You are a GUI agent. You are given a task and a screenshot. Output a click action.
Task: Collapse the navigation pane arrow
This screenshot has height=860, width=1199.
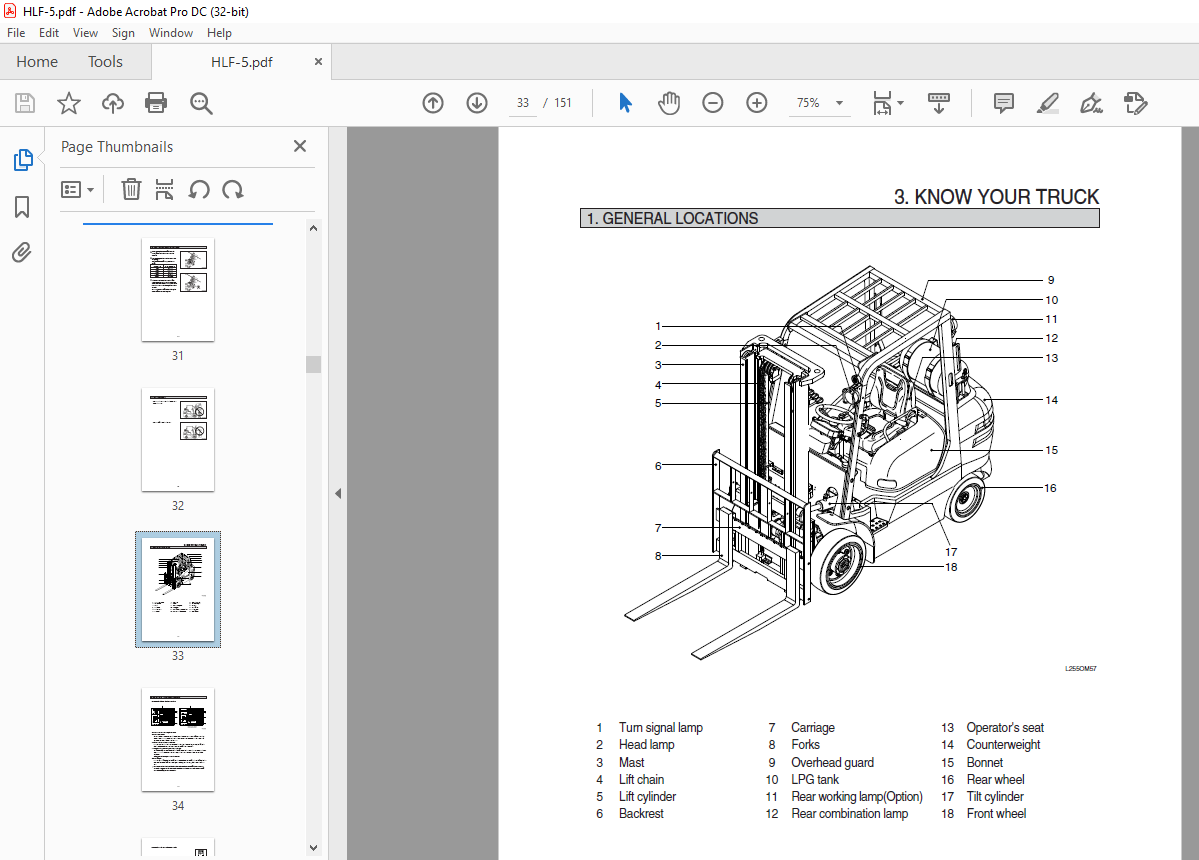tap(338, 493)
